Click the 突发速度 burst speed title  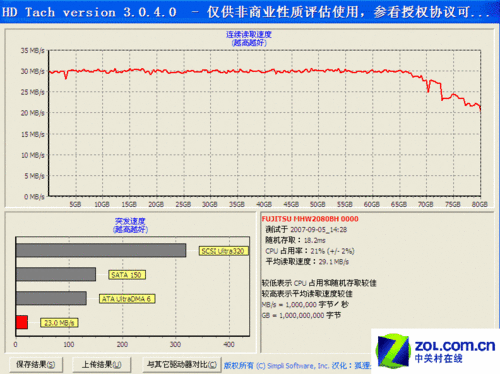pyautogui.click(x=130, y=221)
